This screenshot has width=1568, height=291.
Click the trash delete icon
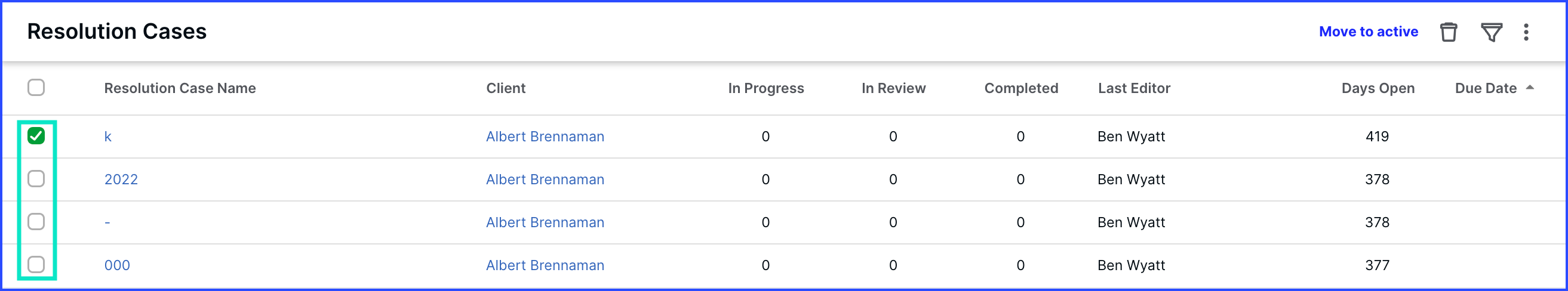tap(1449, 32)
